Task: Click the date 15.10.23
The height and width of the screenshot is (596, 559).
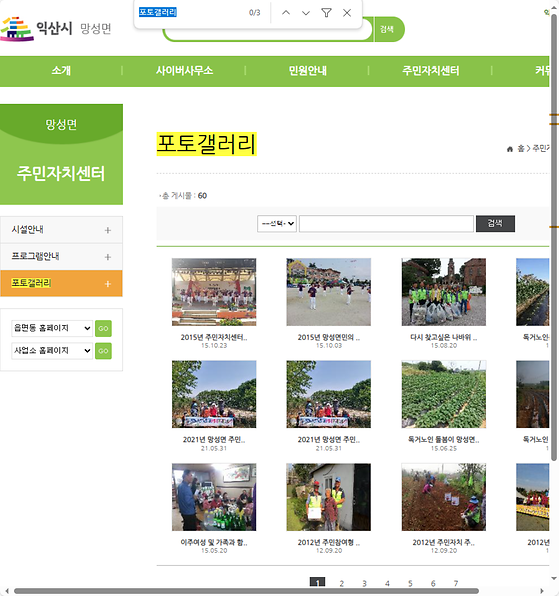Action: [x=214, y=346]
